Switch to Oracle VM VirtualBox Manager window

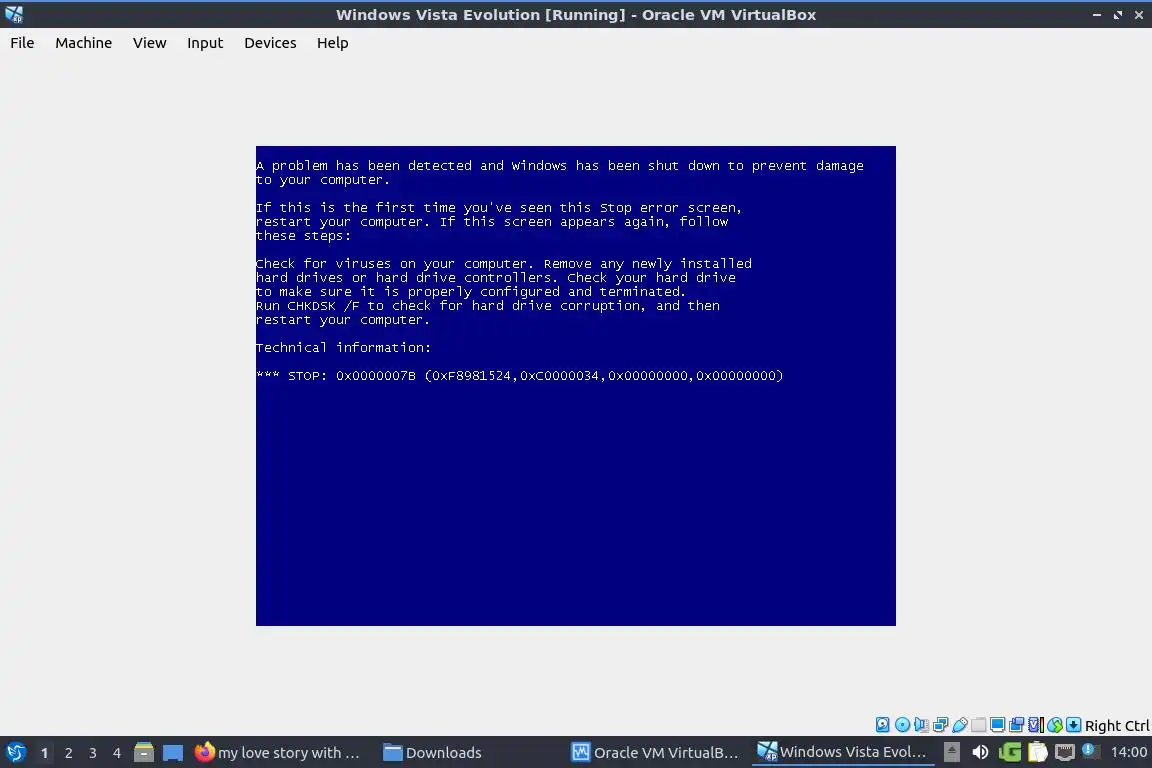pos(655,753)
